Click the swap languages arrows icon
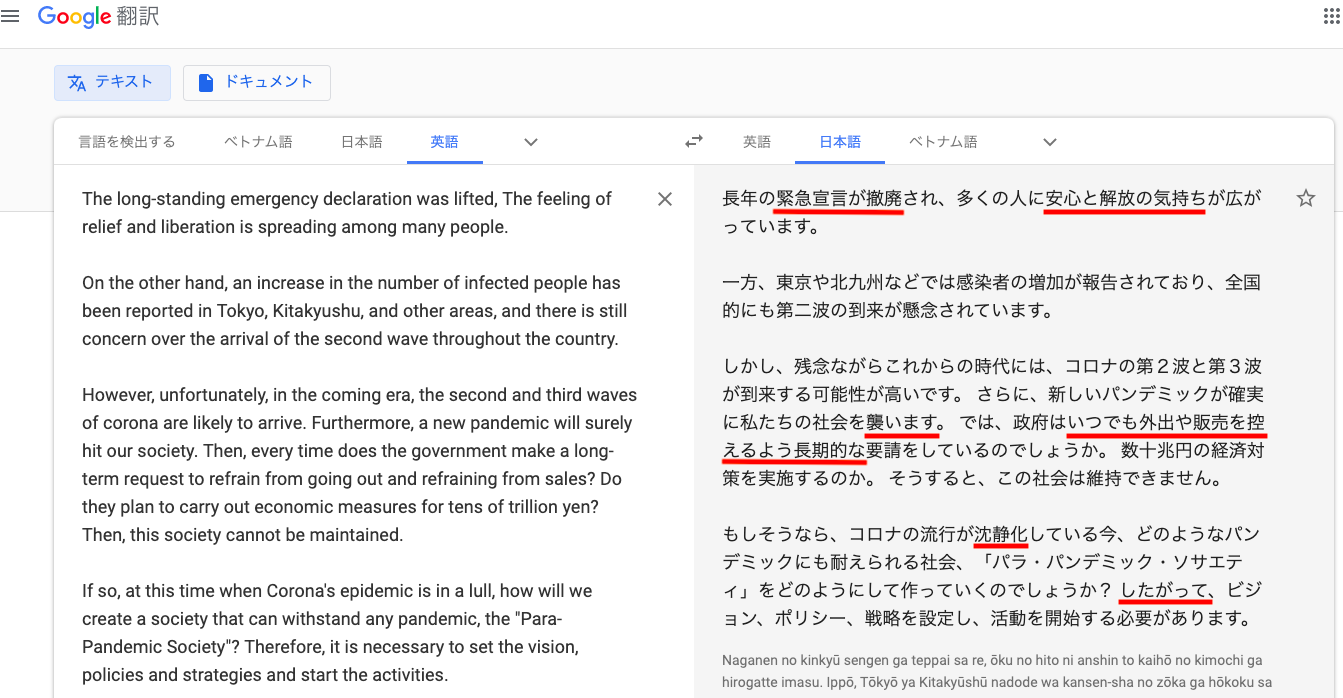 694,141
